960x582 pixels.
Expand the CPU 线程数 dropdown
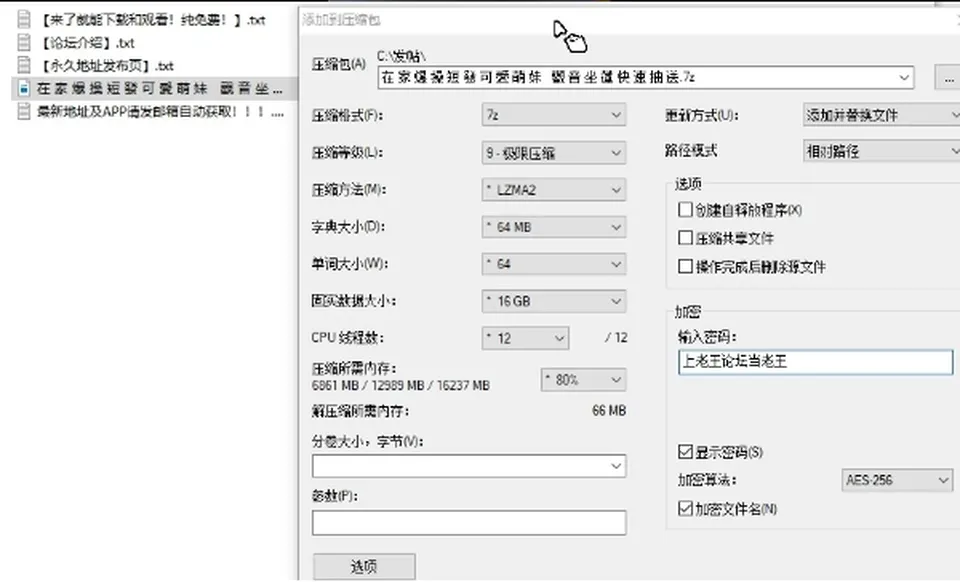tap(525, 338)
